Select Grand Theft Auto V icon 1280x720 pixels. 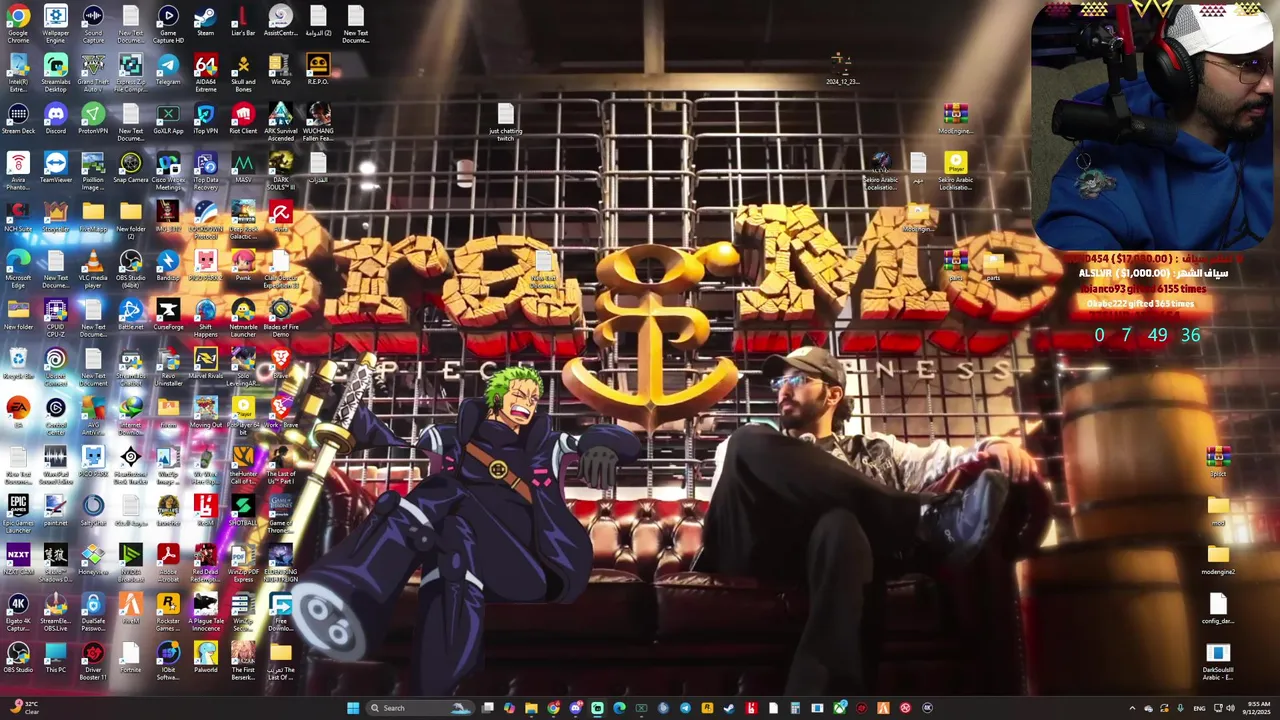(x=93, y=73)
